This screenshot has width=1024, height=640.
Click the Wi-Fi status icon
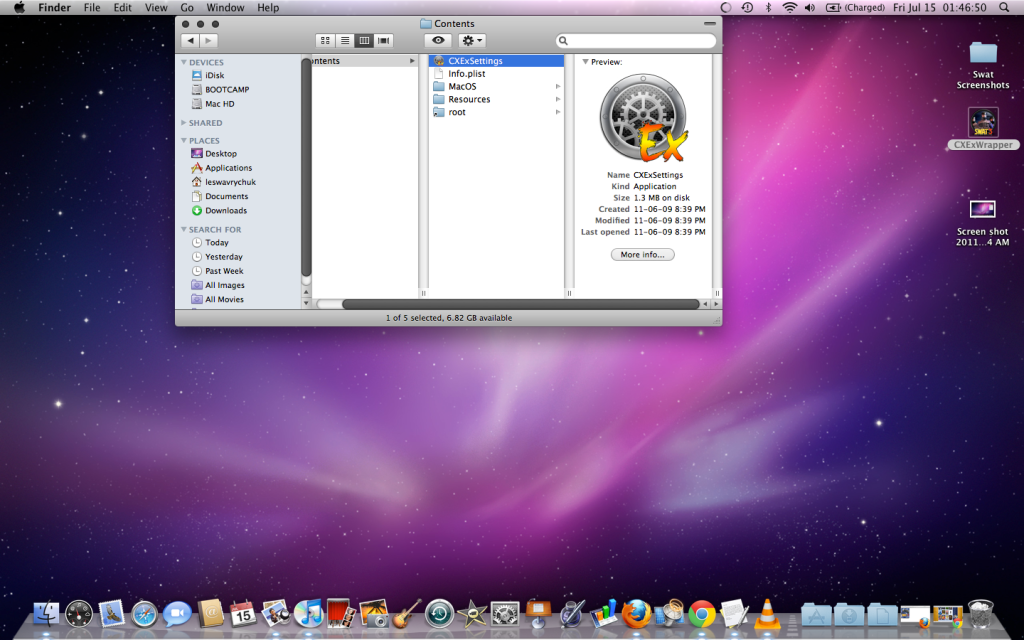790,8
